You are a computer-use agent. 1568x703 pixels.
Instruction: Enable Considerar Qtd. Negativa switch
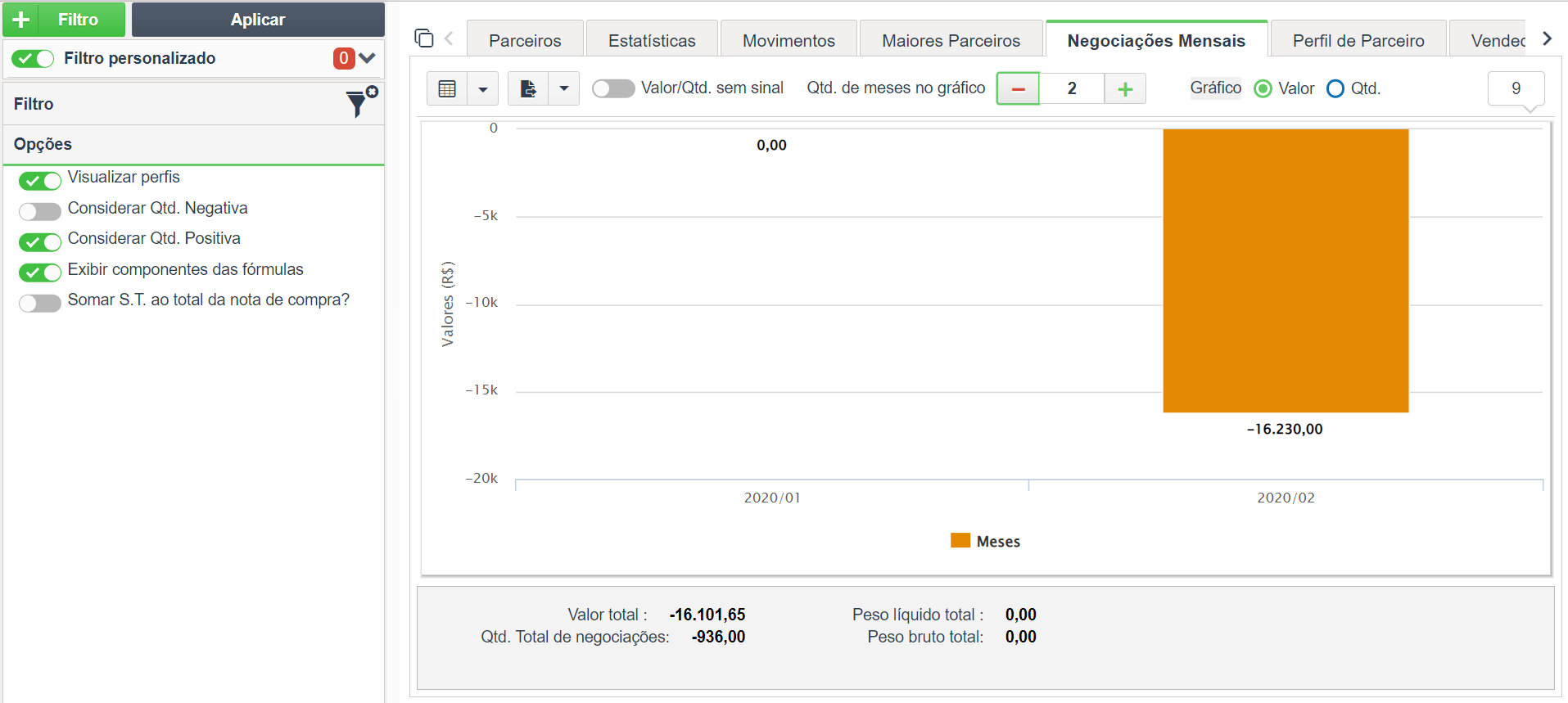point(40,211)
